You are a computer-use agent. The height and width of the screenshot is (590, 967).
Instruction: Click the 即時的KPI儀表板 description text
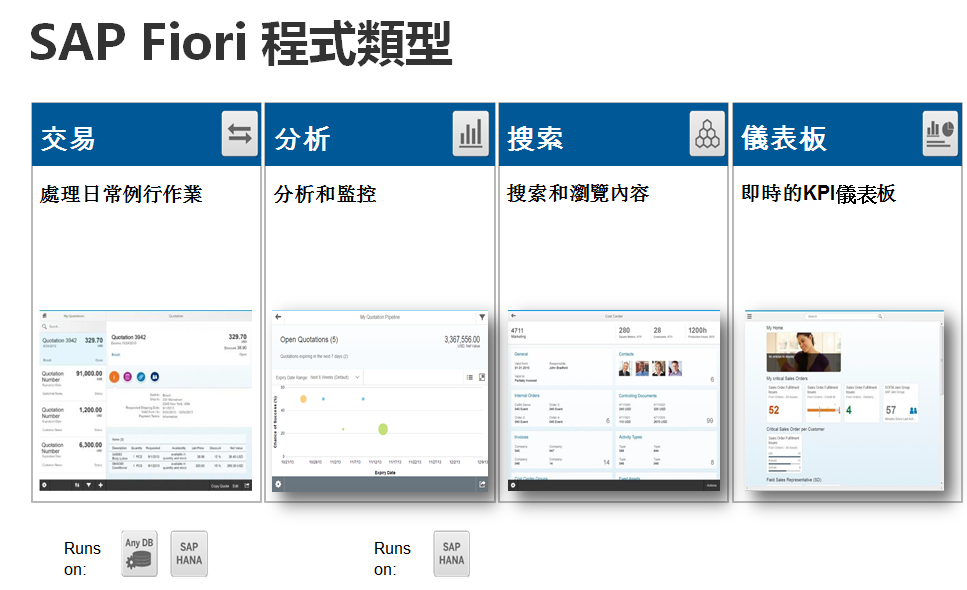818,194
